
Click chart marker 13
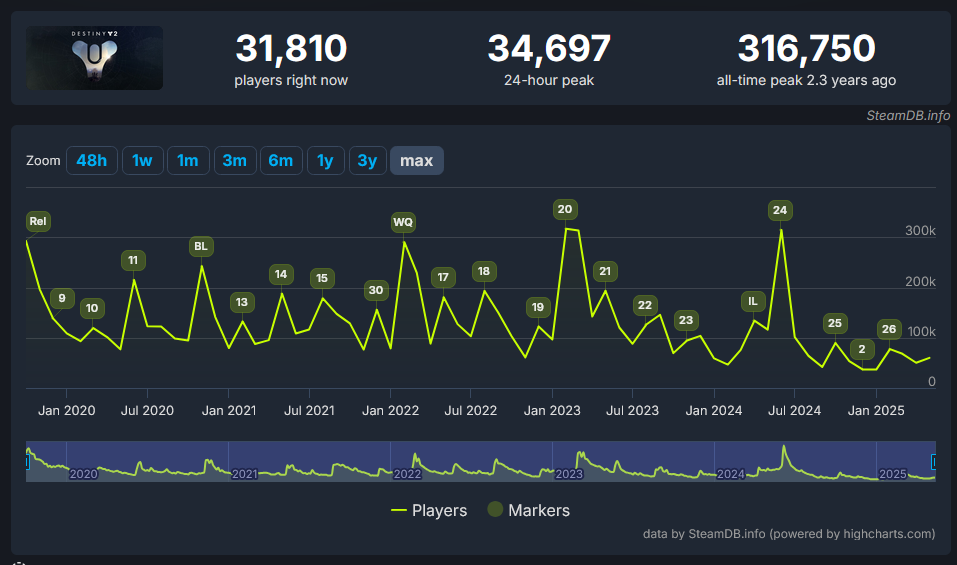242,302
